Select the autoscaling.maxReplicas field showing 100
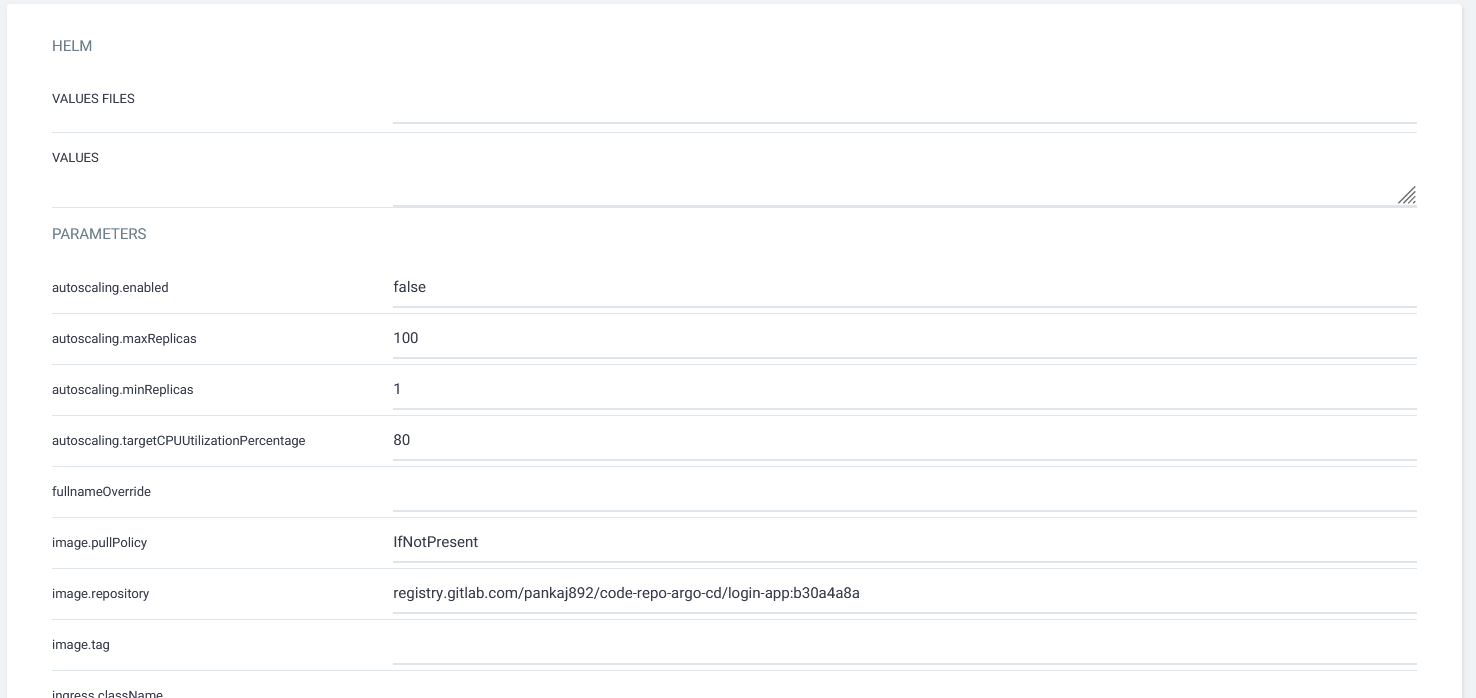The image size is (1476, 698). [x=904, y=339]
